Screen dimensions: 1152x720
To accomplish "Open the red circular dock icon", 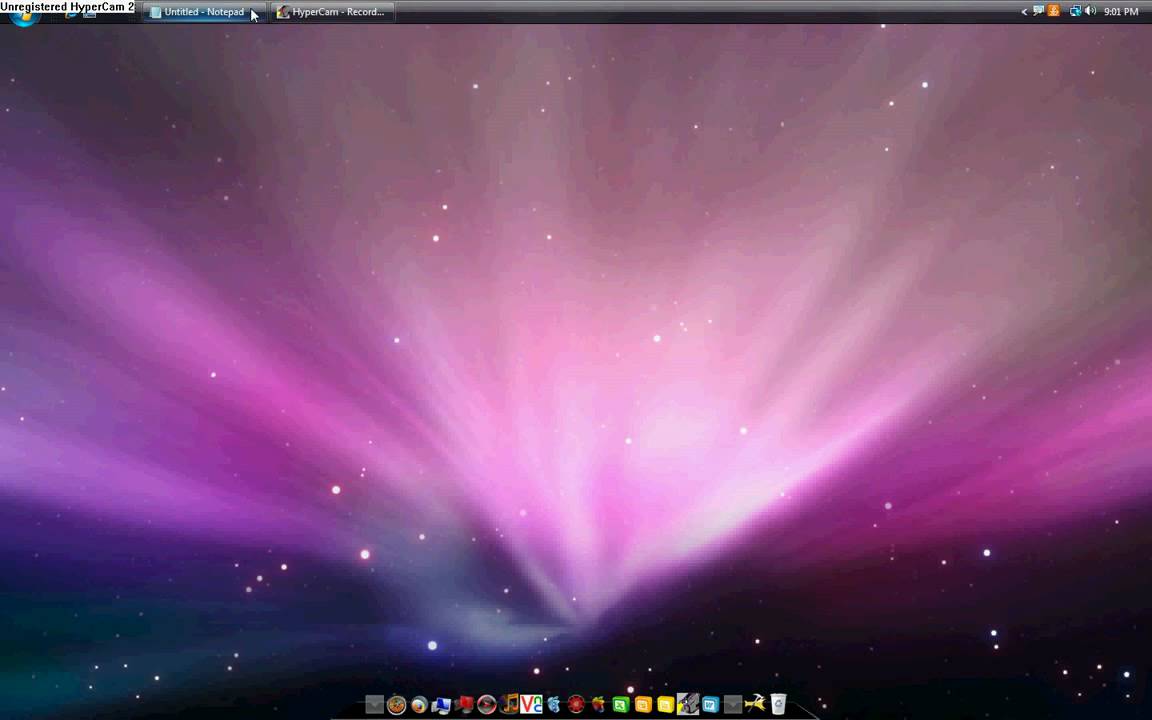I will [x=576, y=705].
